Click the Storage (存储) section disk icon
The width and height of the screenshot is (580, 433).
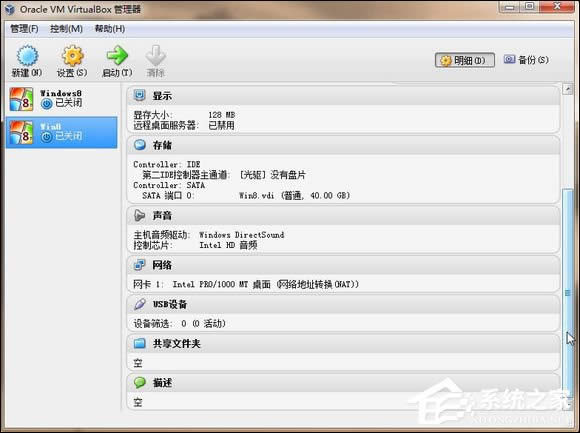coord(139,145)
